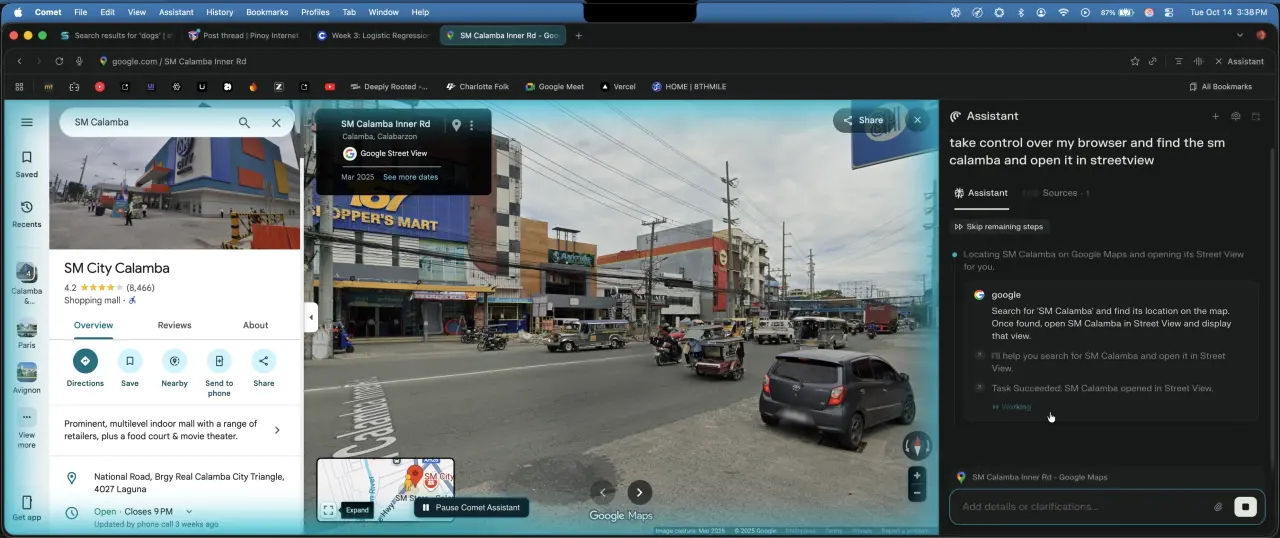
Task: Click the attachment paperclip icon
Action: (1218, 507)
